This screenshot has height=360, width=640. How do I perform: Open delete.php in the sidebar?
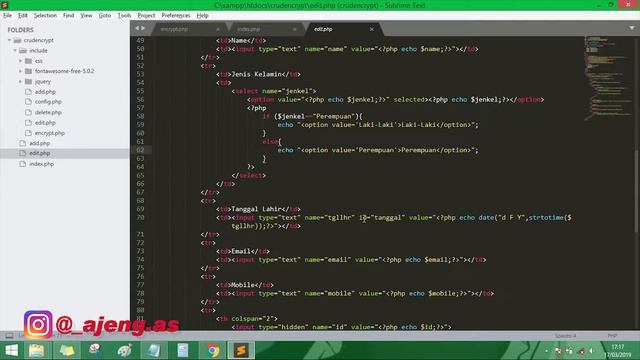(48, 112)
